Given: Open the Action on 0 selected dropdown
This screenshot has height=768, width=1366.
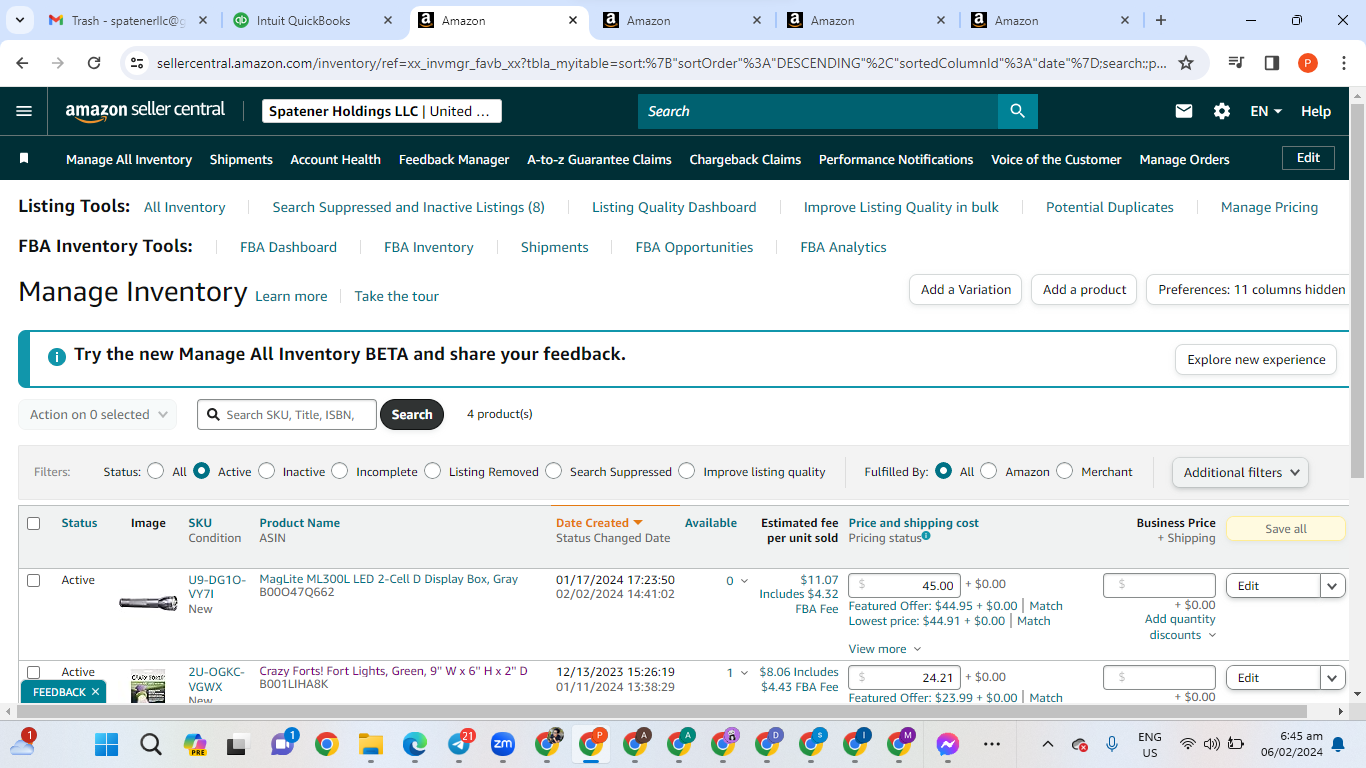Looking at the screenshot, I should point(98,414).
